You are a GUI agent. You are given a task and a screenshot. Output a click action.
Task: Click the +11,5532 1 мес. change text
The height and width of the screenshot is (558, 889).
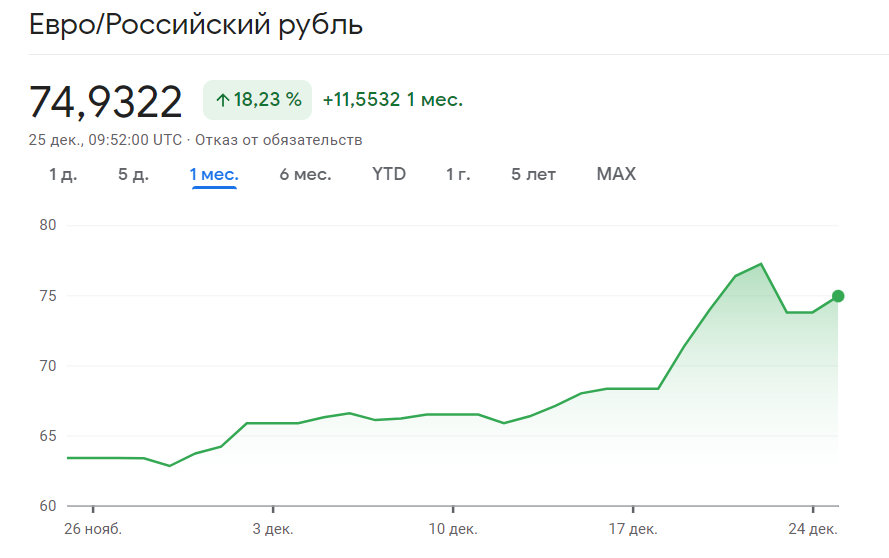tap(392, 100)
